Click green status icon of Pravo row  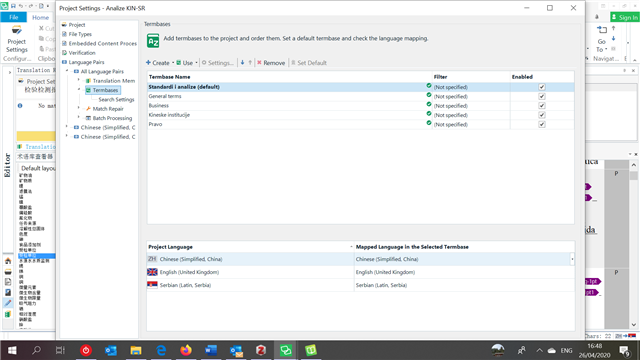point(429,123)
